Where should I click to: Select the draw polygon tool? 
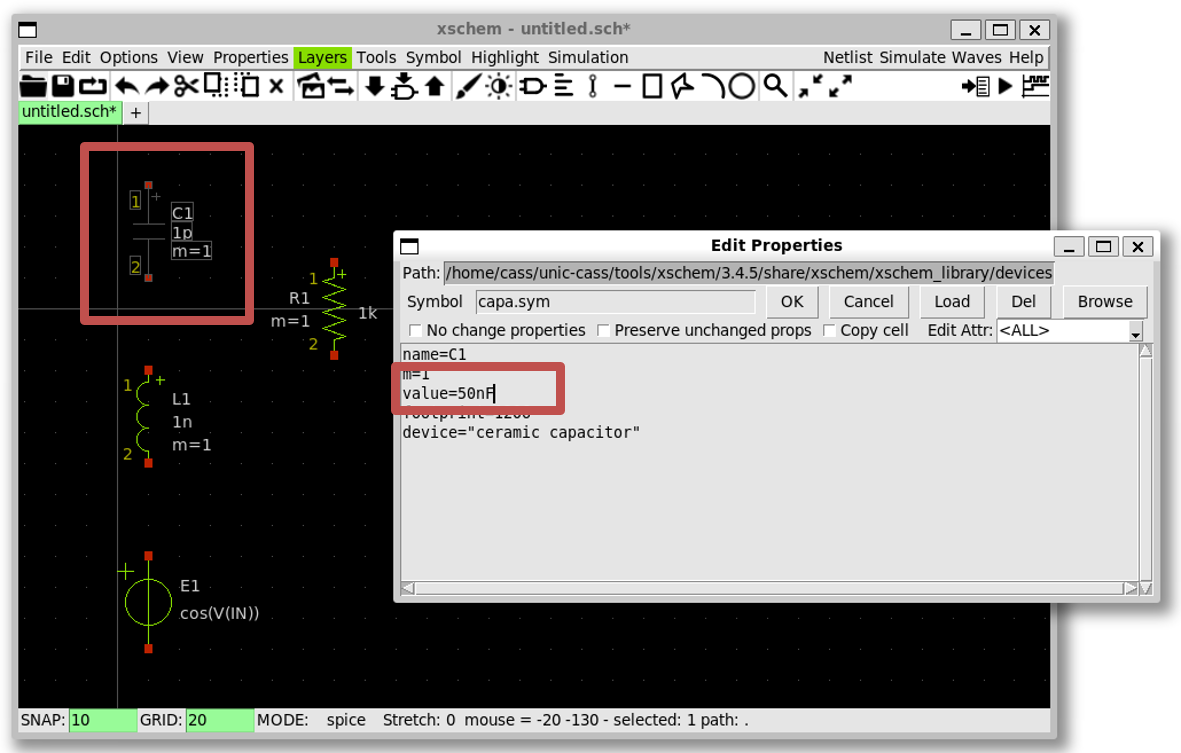(682, 86)
